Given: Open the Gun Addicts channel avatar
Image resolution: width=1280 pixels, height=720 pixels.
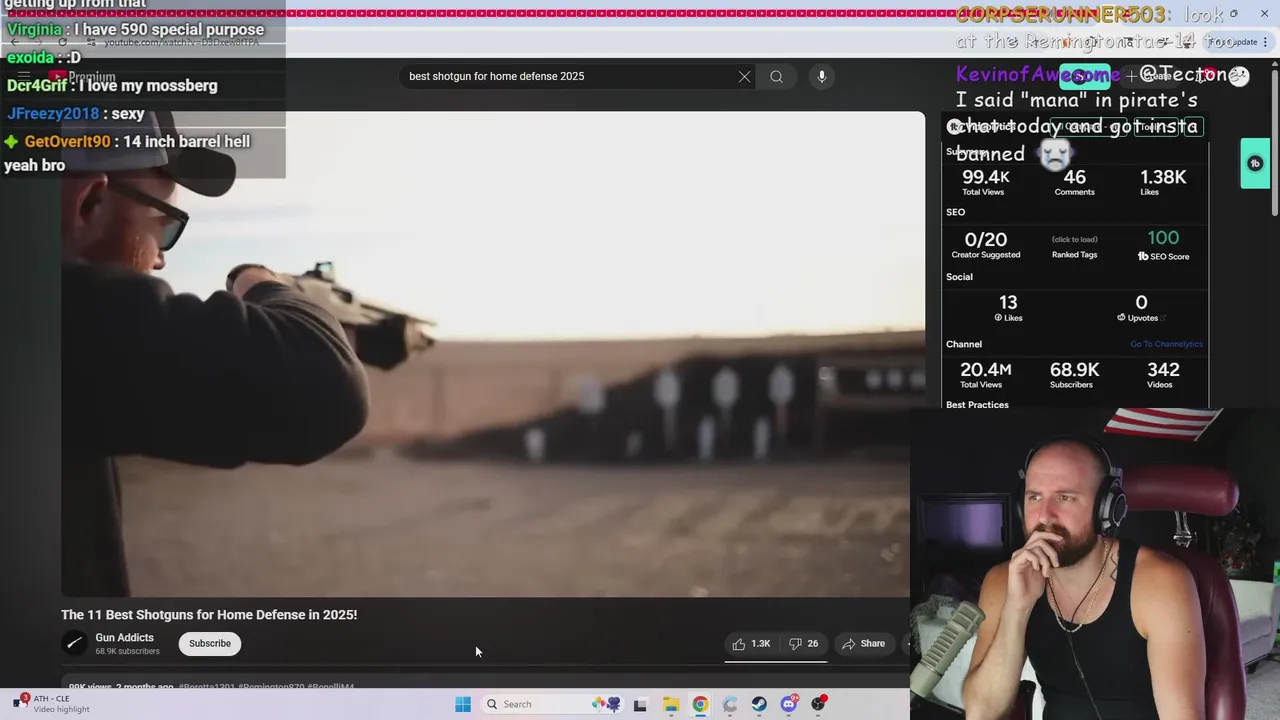Looking at the screenshot, I should (x=74, y=644).
